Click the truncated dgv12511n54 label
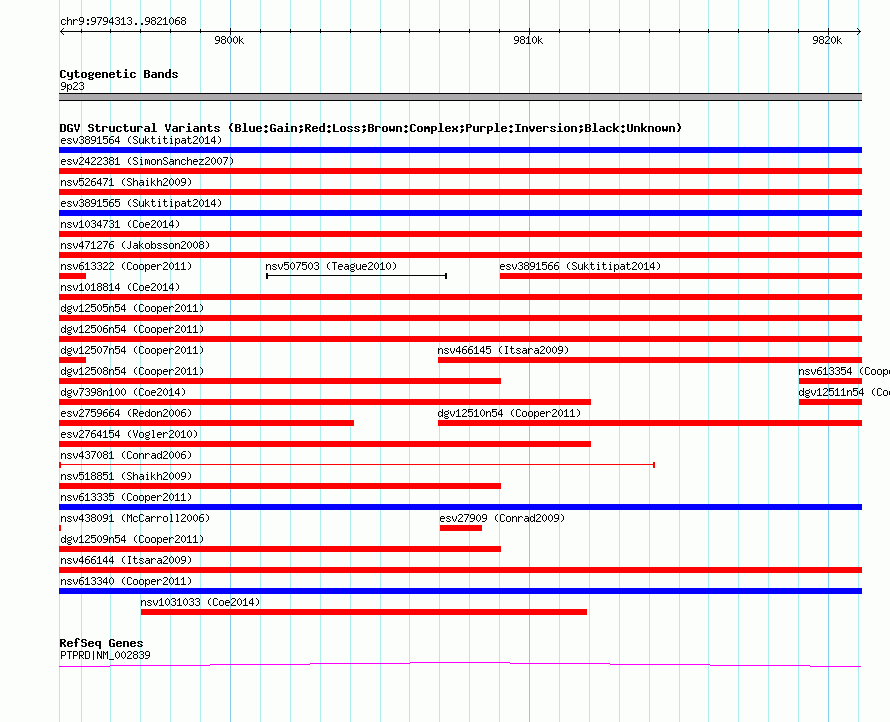Image resolution: width=890 pixels, height=722 pixels. tap(843, 392)
